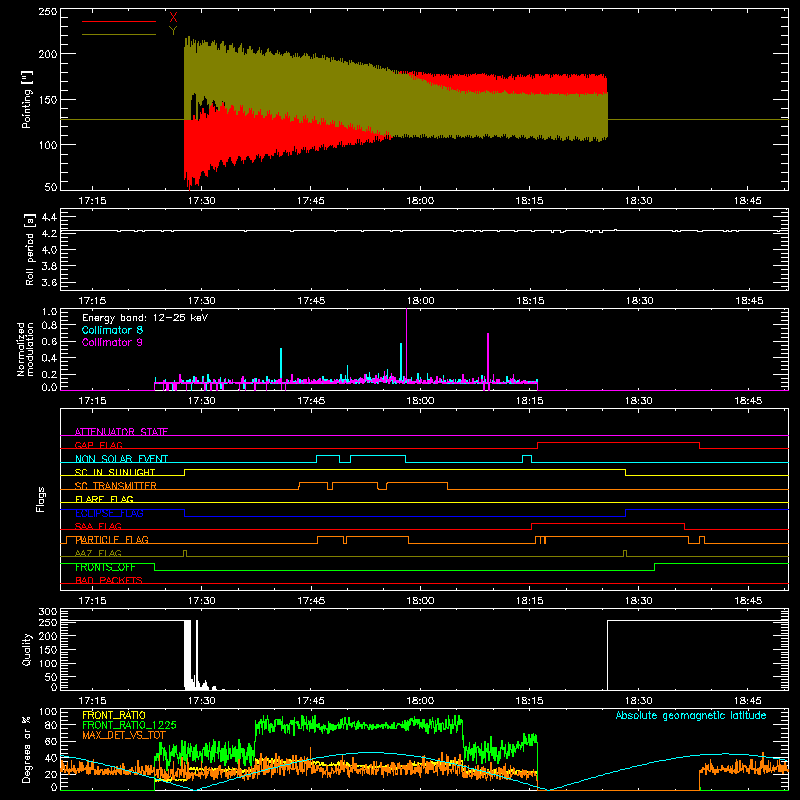Screen dimensions: 800x800
Task: Click the 3.6 tick on Roll period axis
Action: [x=49, y=282]
